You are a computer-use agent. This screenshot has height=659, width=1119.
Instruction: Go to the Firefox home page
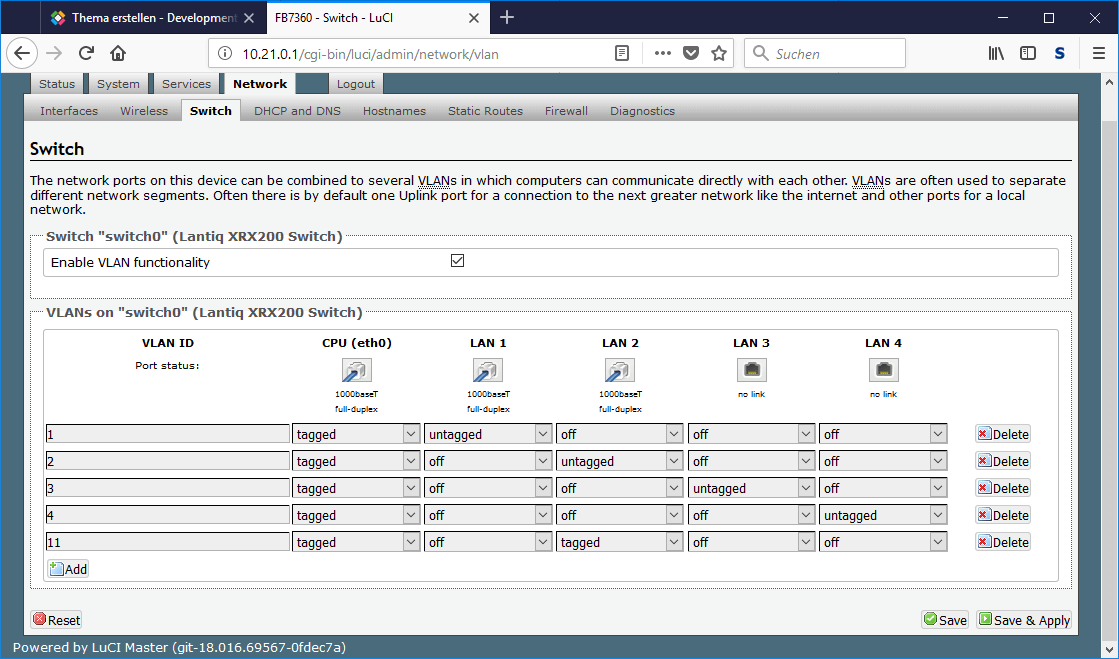tap(118, 53)
